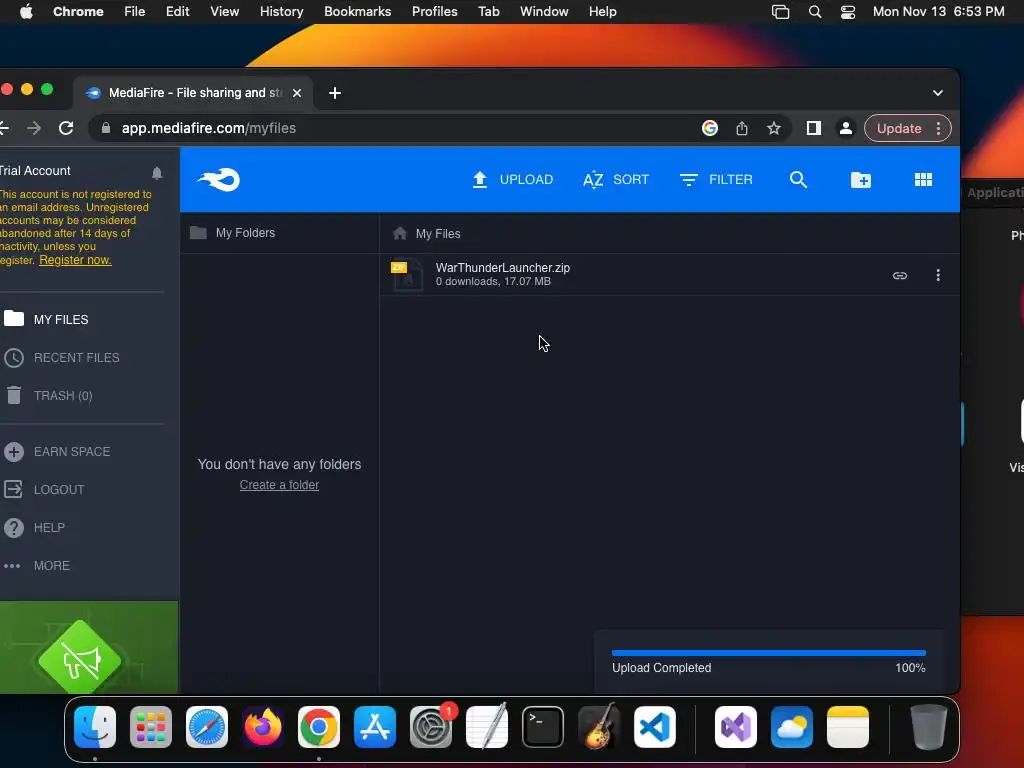Copy share link for WarThunderLauncher.zip
The width and height of the screenshot is (1024, 768).
899,276
